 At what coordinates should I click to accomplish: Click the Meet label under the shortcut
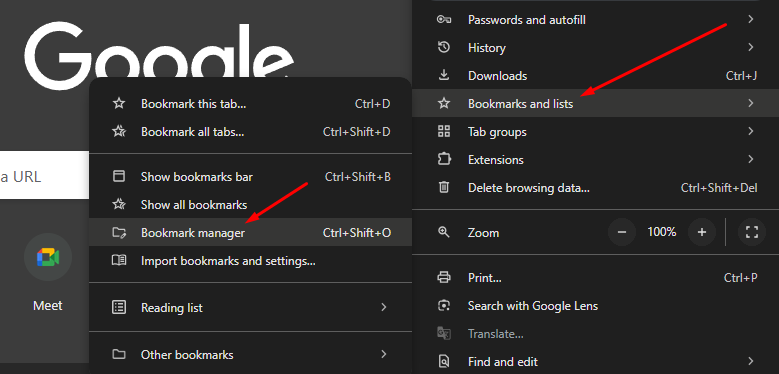click(x=48, y=305)
